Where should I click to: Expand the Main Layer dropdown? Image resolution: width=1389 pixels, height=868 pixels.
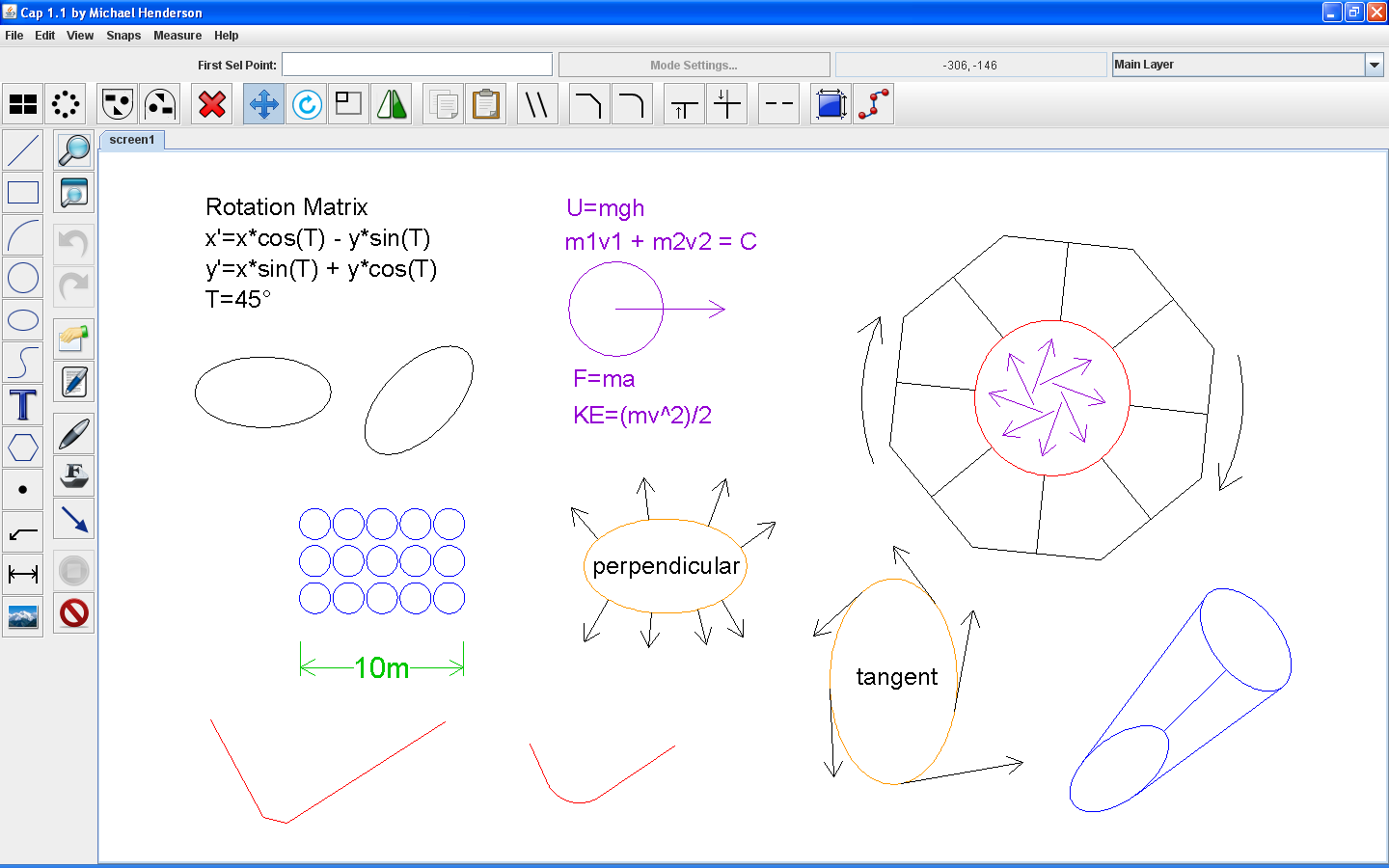pos(1374,65)
